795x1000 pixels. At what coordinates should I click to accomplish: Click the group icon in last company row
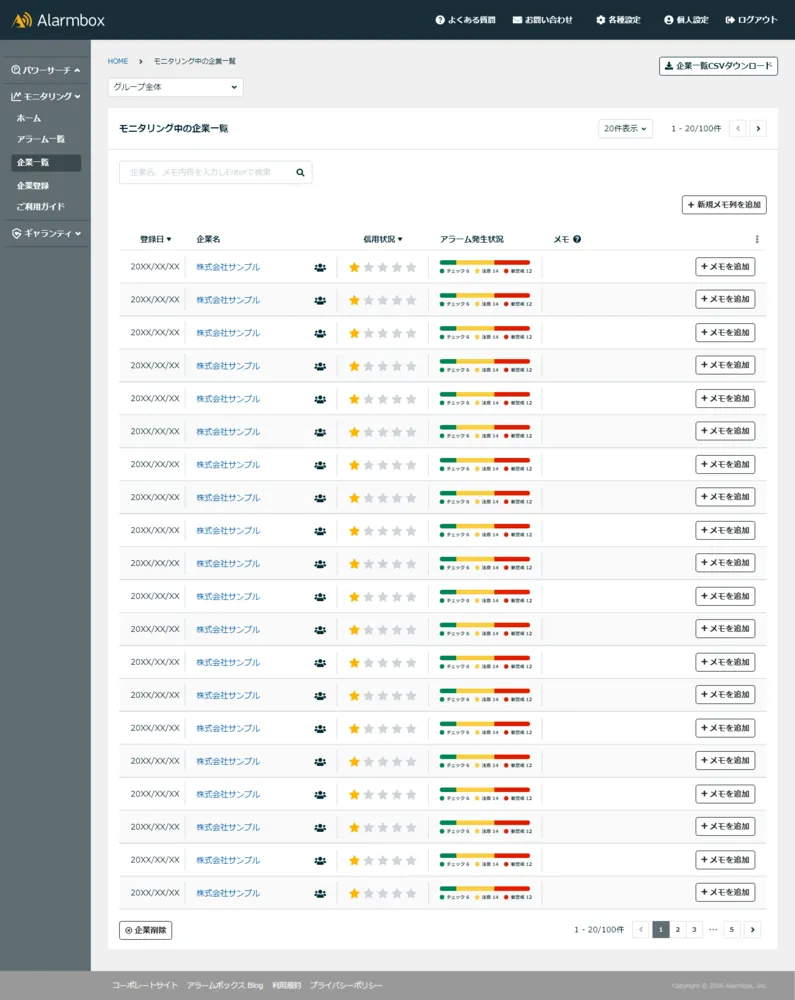[x=320, y=893]
